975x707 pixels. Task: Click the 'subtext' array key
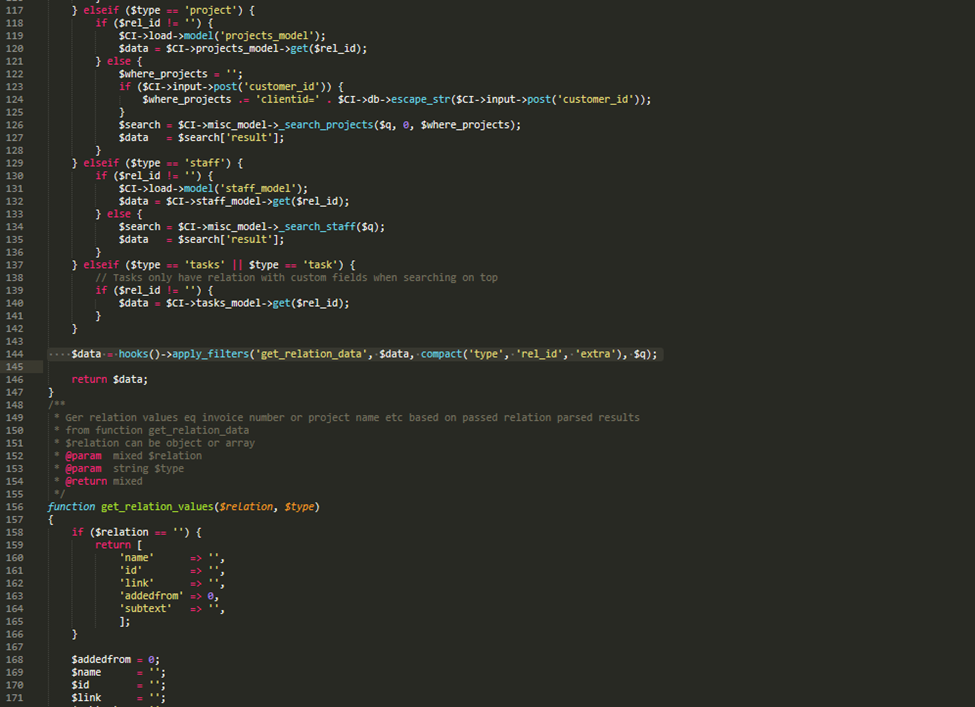point(146,608)
